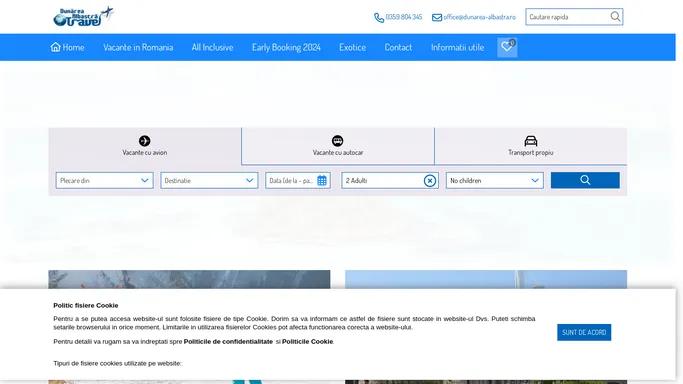683x384 pixels.
Task: Switch to Vacante cu autocar tab
Action: 338,146
